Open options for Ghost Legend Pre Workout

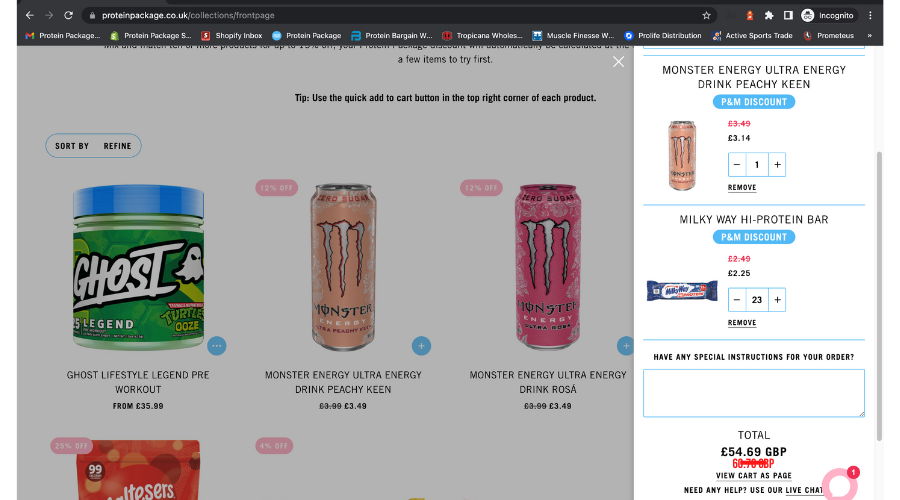(216, 346)
